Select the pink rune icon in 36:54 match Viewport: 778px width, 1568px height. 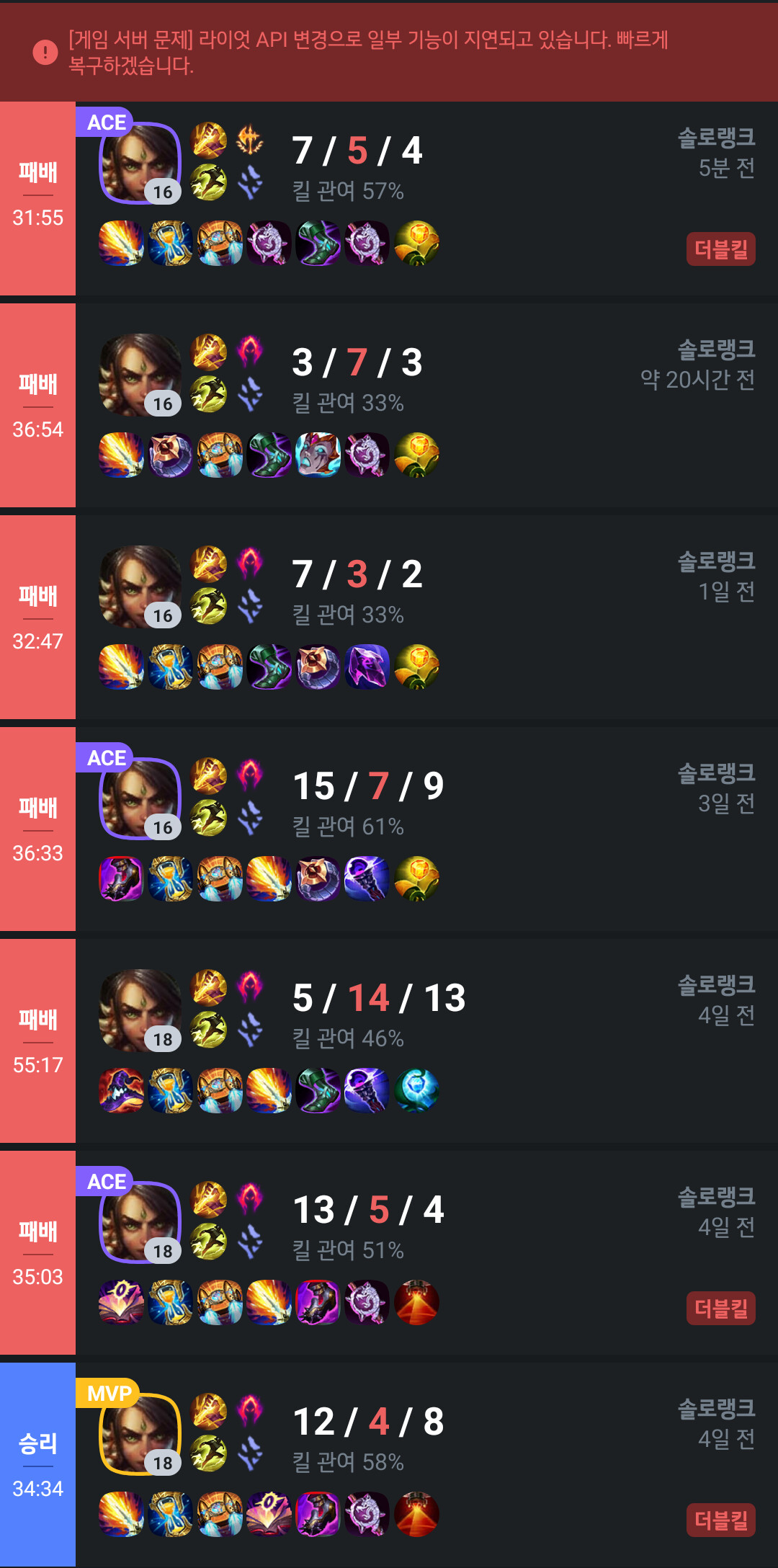click(250, 352)
